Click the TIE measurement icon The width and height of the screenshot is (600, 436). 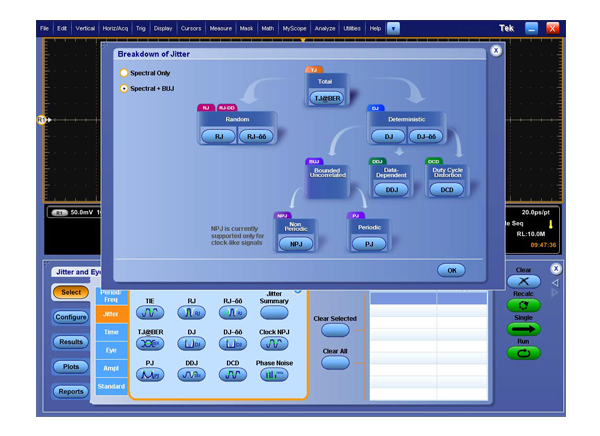tap(150, 312)
